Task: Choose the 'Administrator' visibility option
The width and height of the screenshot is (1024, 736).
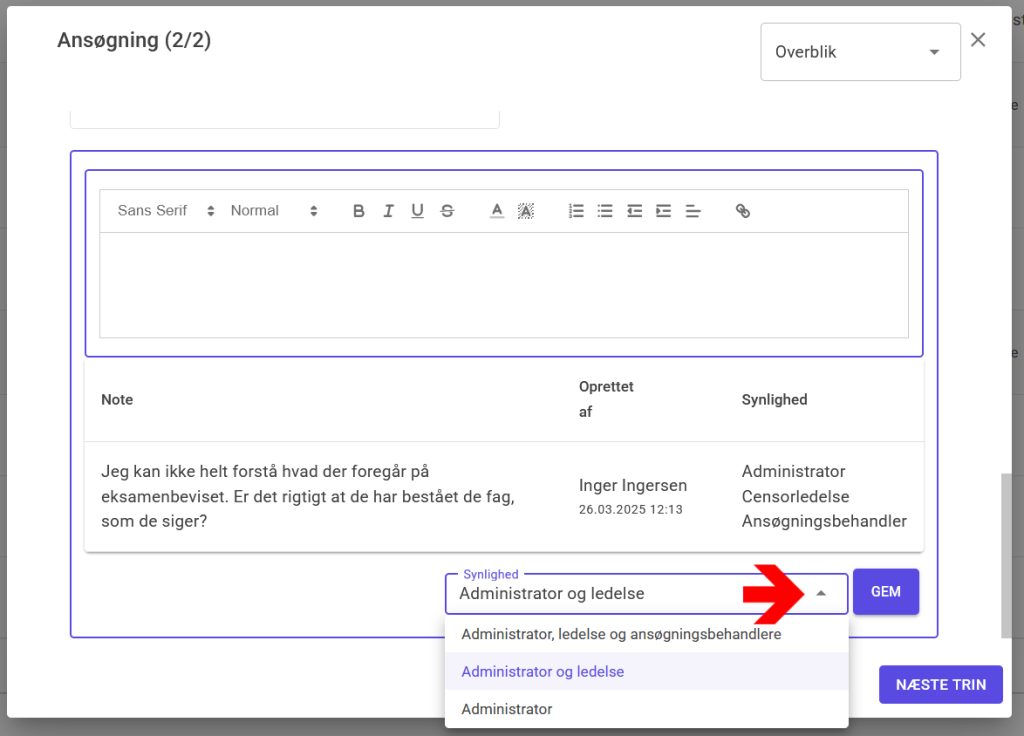Action: click(507, 709)
